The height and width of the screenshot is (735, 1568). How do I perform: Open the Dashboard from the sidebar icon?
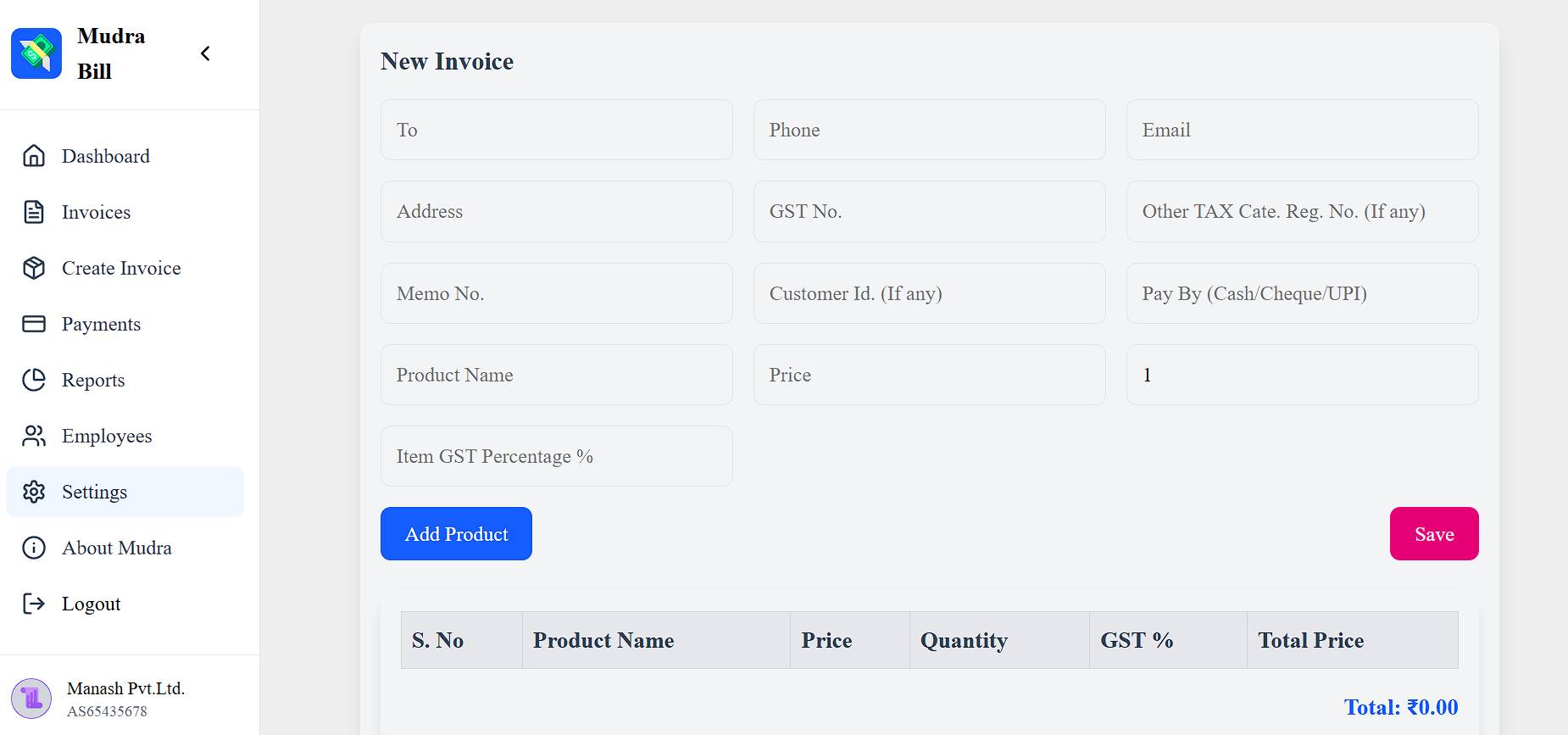(x=33, y=156)
